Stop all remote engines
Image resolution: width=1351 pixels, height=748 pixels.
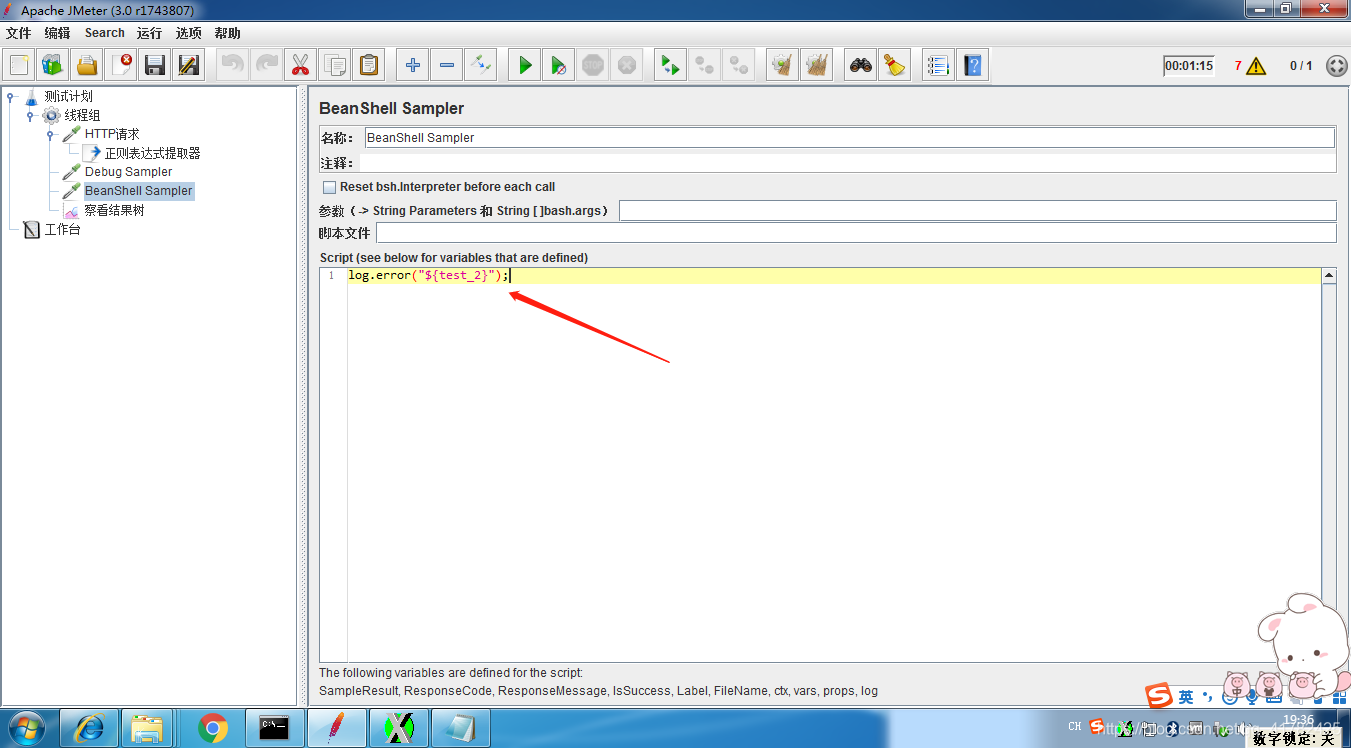[x=705, y=66]
